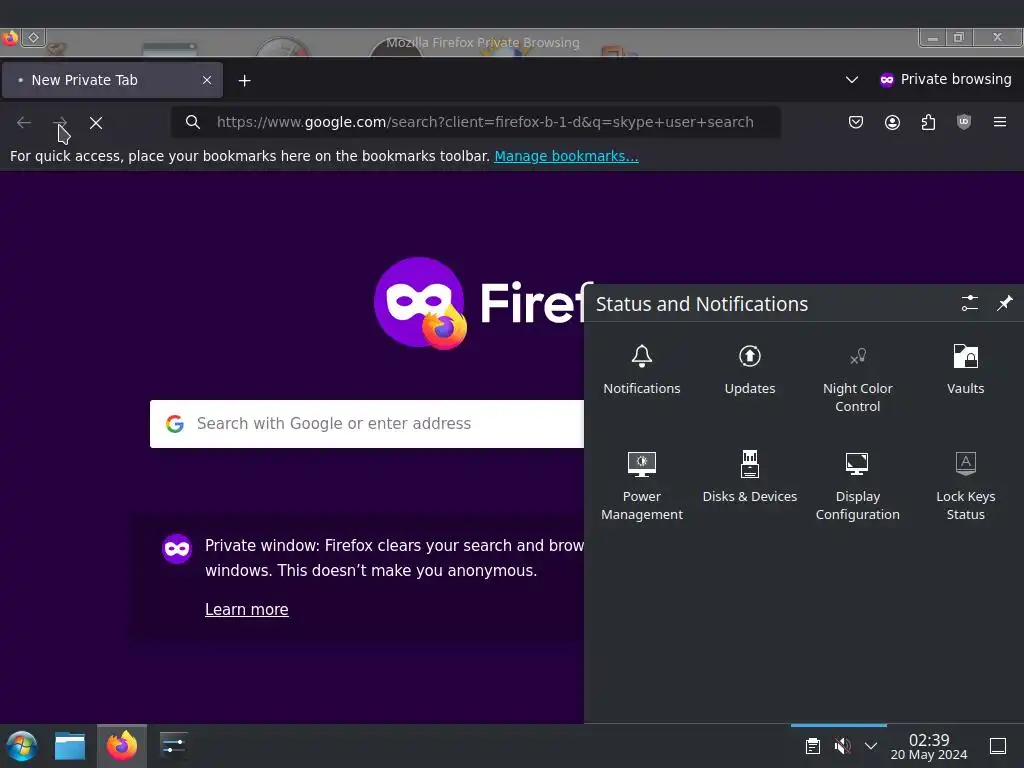This screenshot has height=768, width=1024.
Task: Open the Vaults item
Action: [x=965, y=370]
